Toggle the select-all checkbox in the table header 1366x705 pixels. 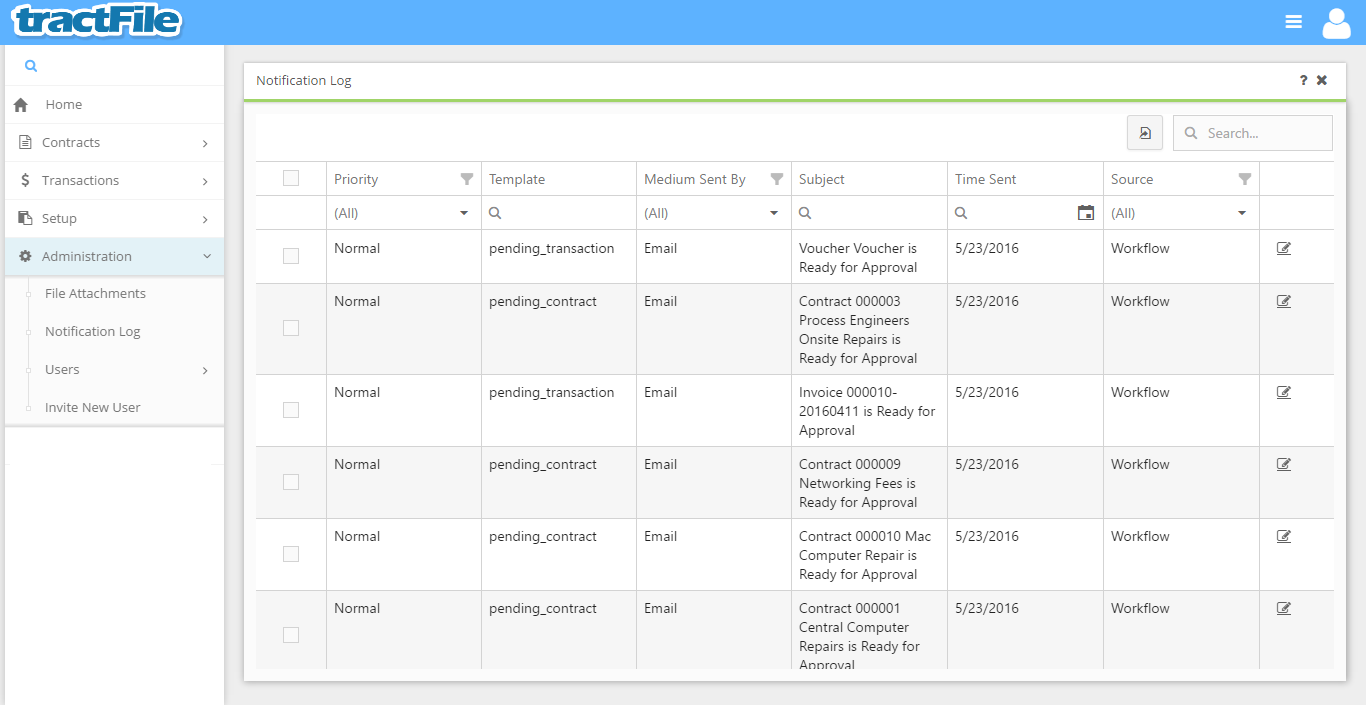pyautogui.click(x=291, y=178)
